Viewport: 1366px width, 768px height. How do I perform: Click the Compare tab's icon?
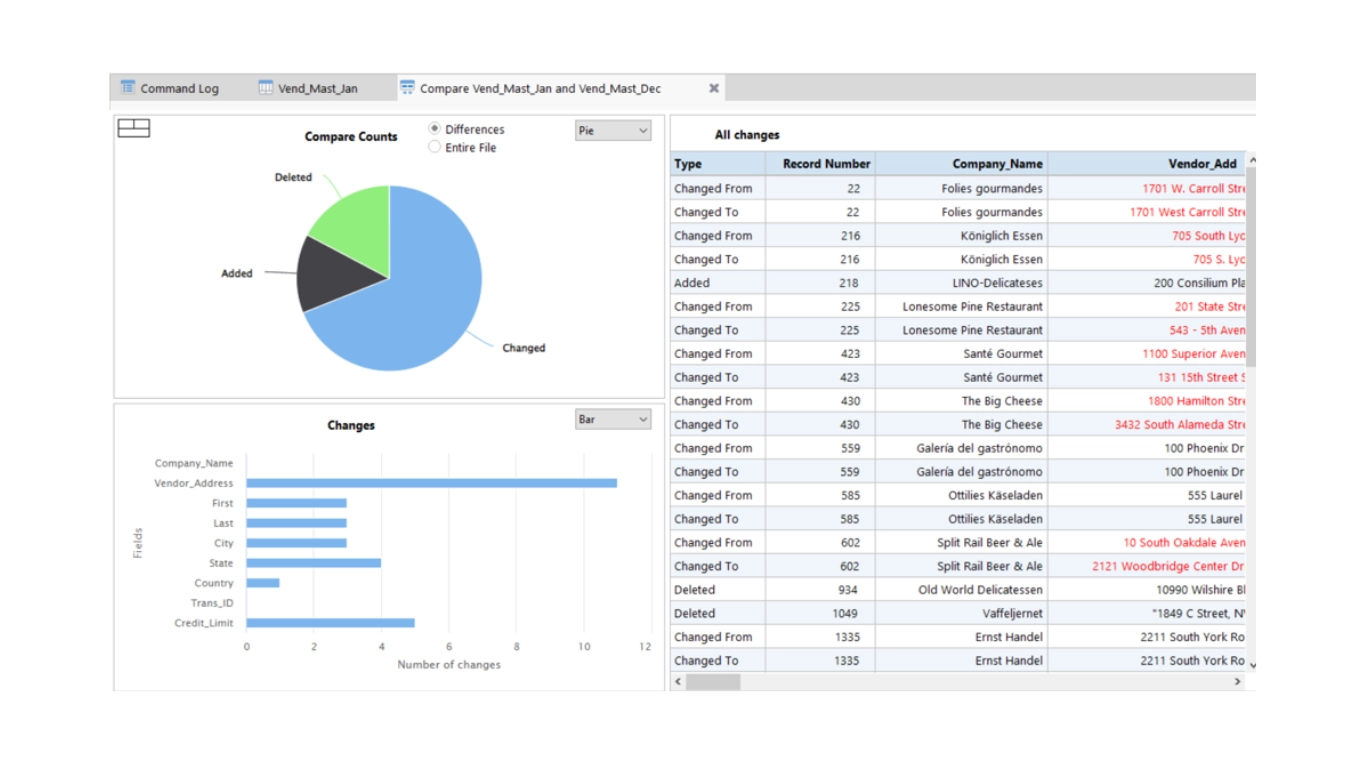coord(407,88)
